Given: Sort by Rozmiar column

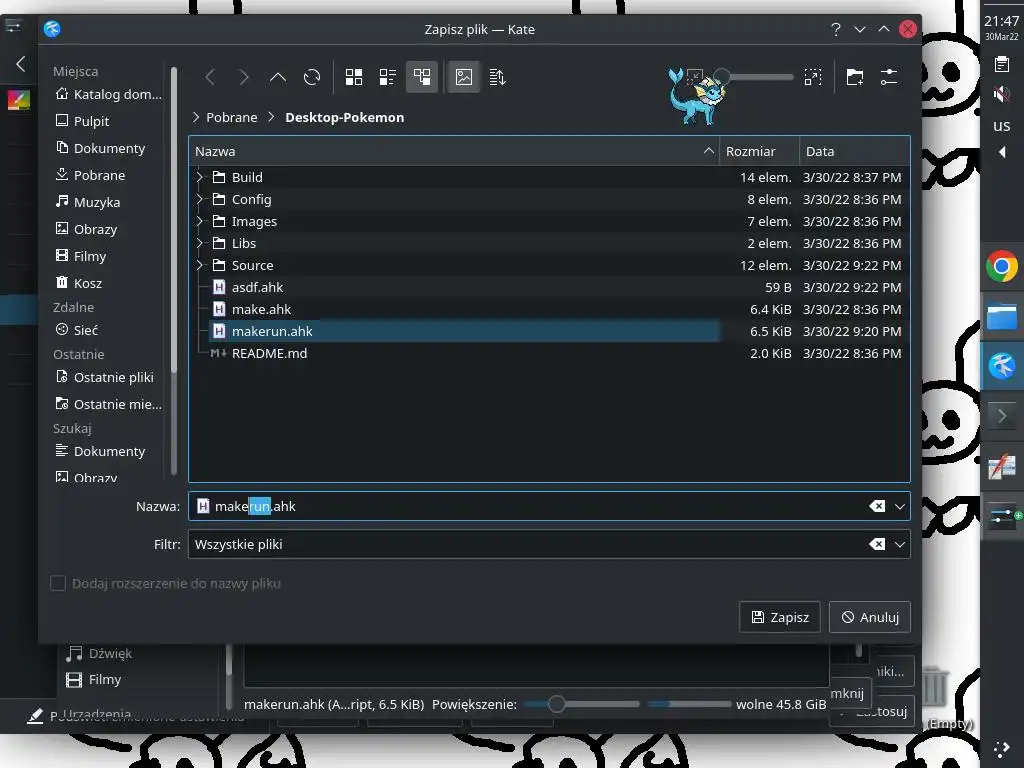Looking at the screenshot, I should (759, 151).
